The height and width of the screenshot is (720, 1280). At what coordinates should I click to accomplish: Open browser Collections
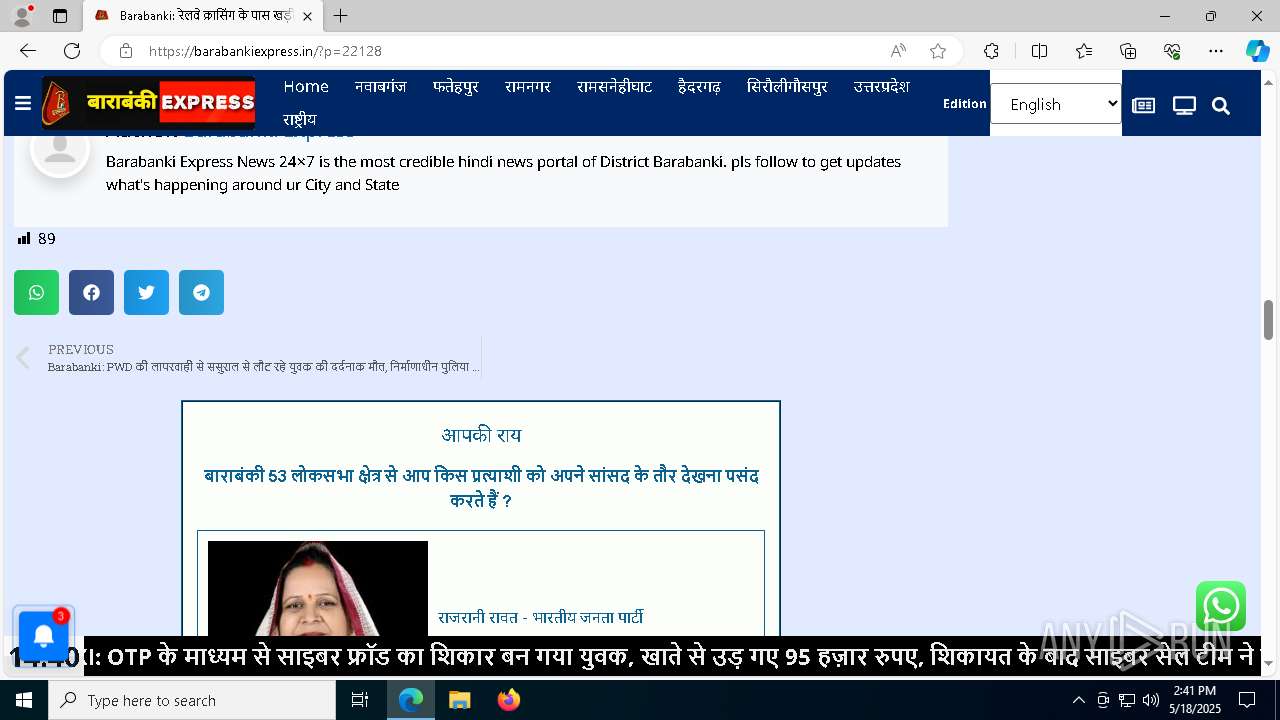pos(1128,51)
